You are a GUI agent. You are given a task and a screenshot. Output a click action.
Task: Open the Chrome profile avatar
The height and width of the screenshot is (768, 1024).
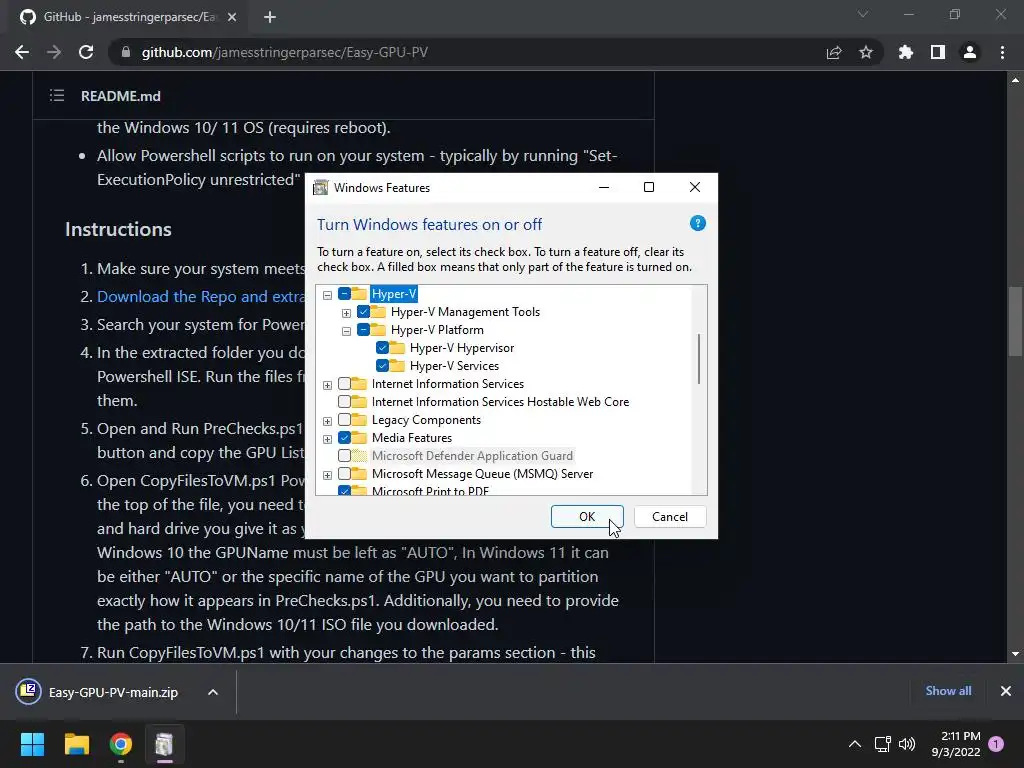(970, 52)
